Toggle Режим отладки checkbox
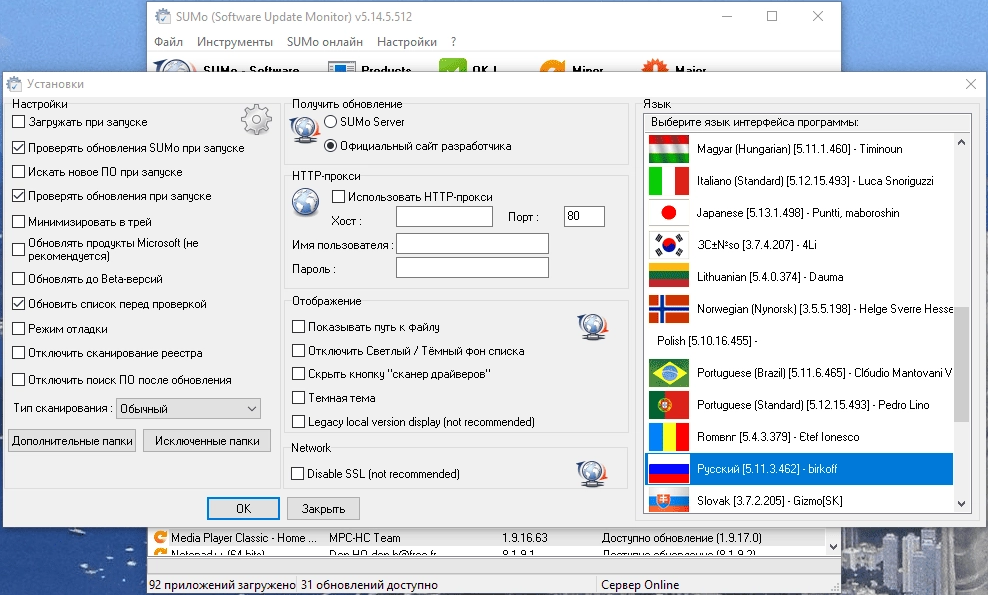 [19, 328]
